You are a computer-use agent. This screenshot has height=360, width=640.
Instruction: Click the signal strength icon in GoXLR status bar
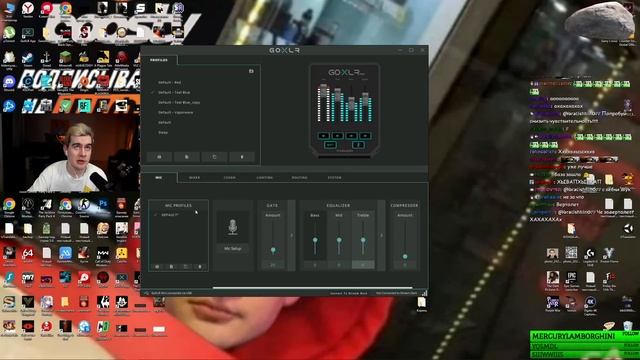click(x=424, y=293)
